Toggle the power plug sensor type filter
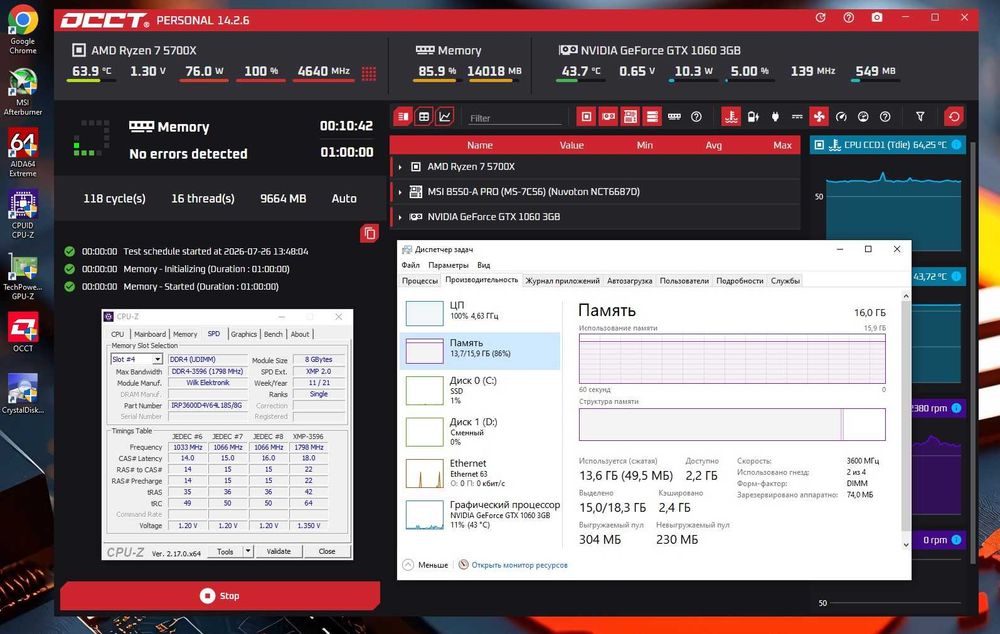 (775, 117)
